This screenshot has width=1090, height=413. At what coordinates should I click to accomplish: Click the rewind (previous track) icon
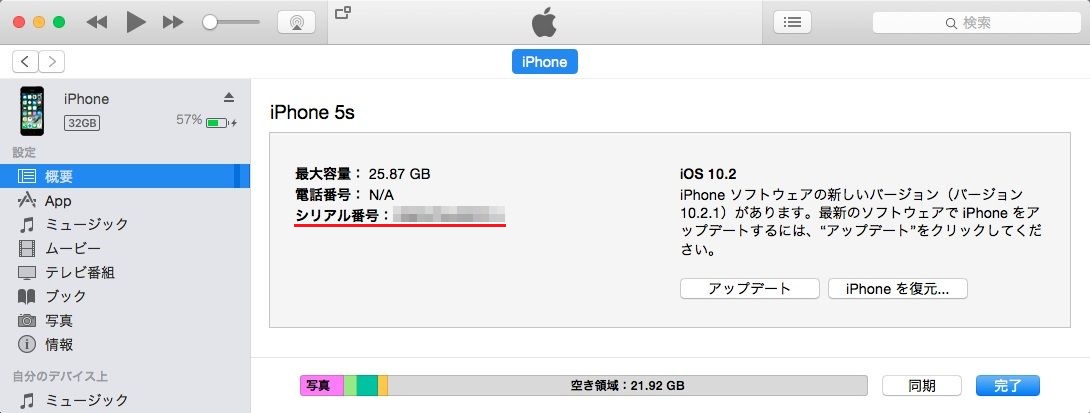[97, 22]
